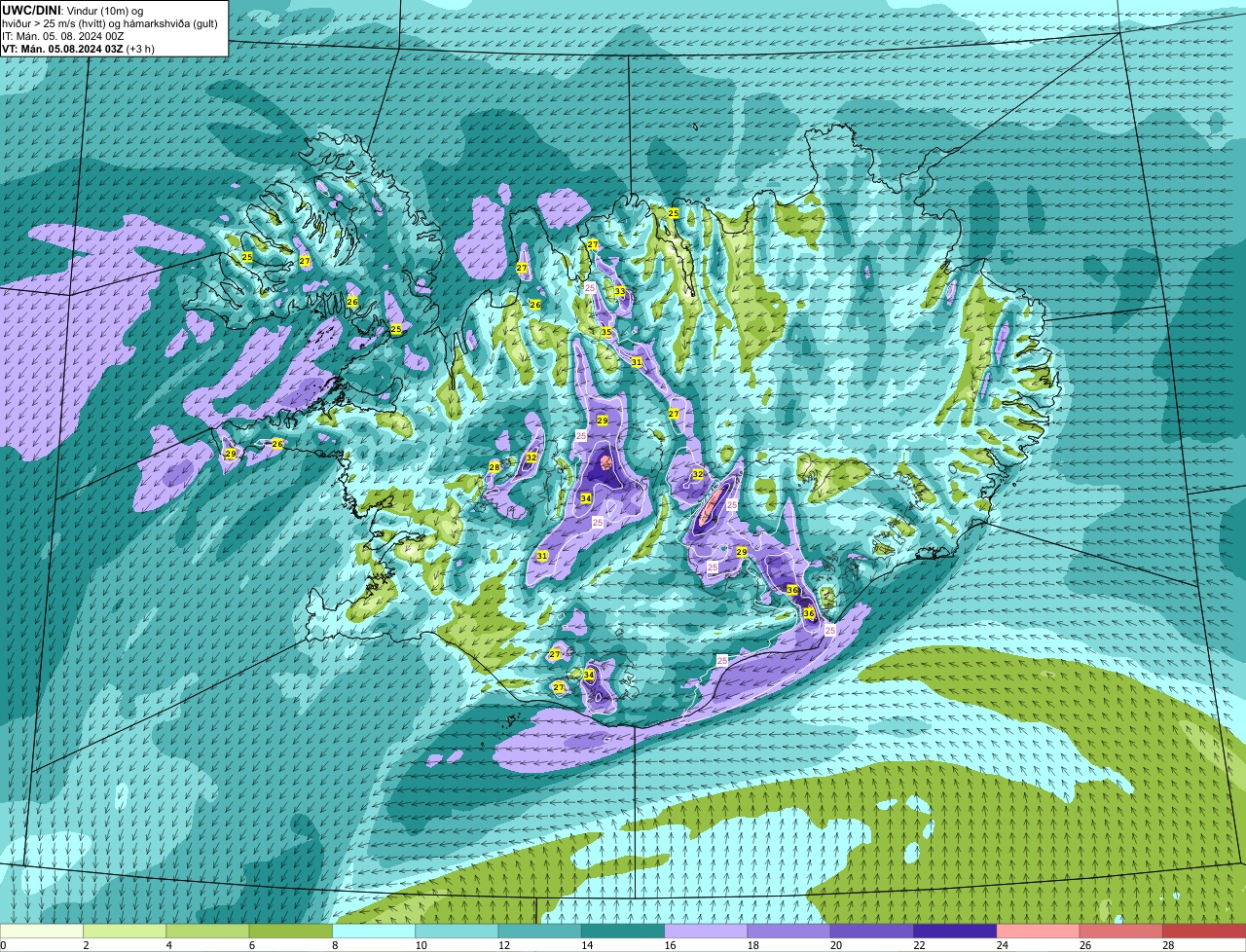Pick the 12–14 m/s teal legend swatch
Image resolution: width=1246 pixels, height=952 pixels.
[540, 932]
